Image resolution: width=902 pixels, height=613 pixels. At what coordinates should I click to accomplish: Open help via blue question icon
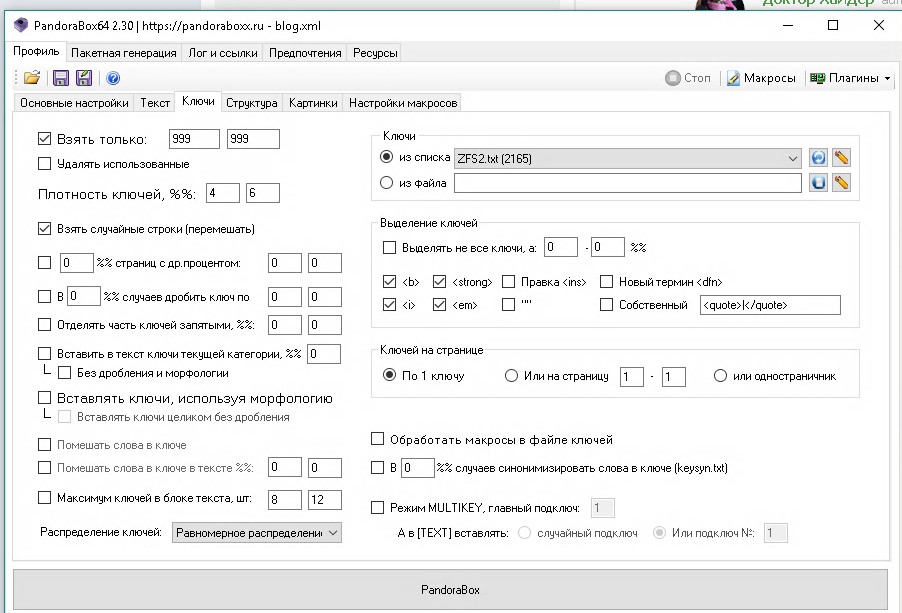coord(113,78)
